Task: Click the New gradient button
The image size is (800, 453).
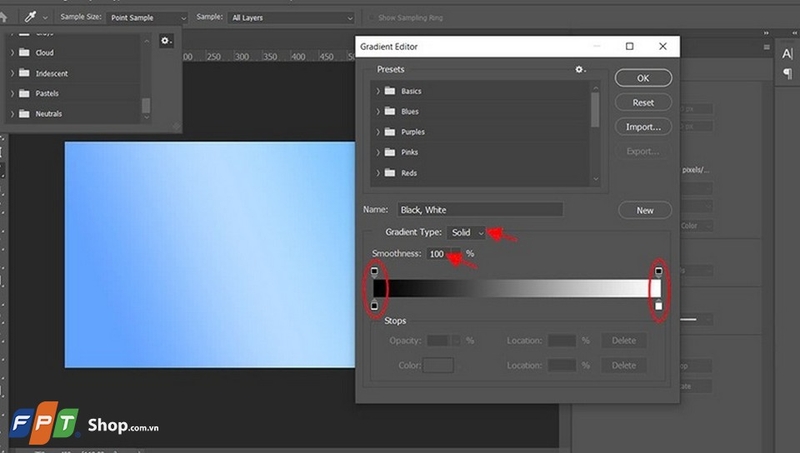Action: 643,210
